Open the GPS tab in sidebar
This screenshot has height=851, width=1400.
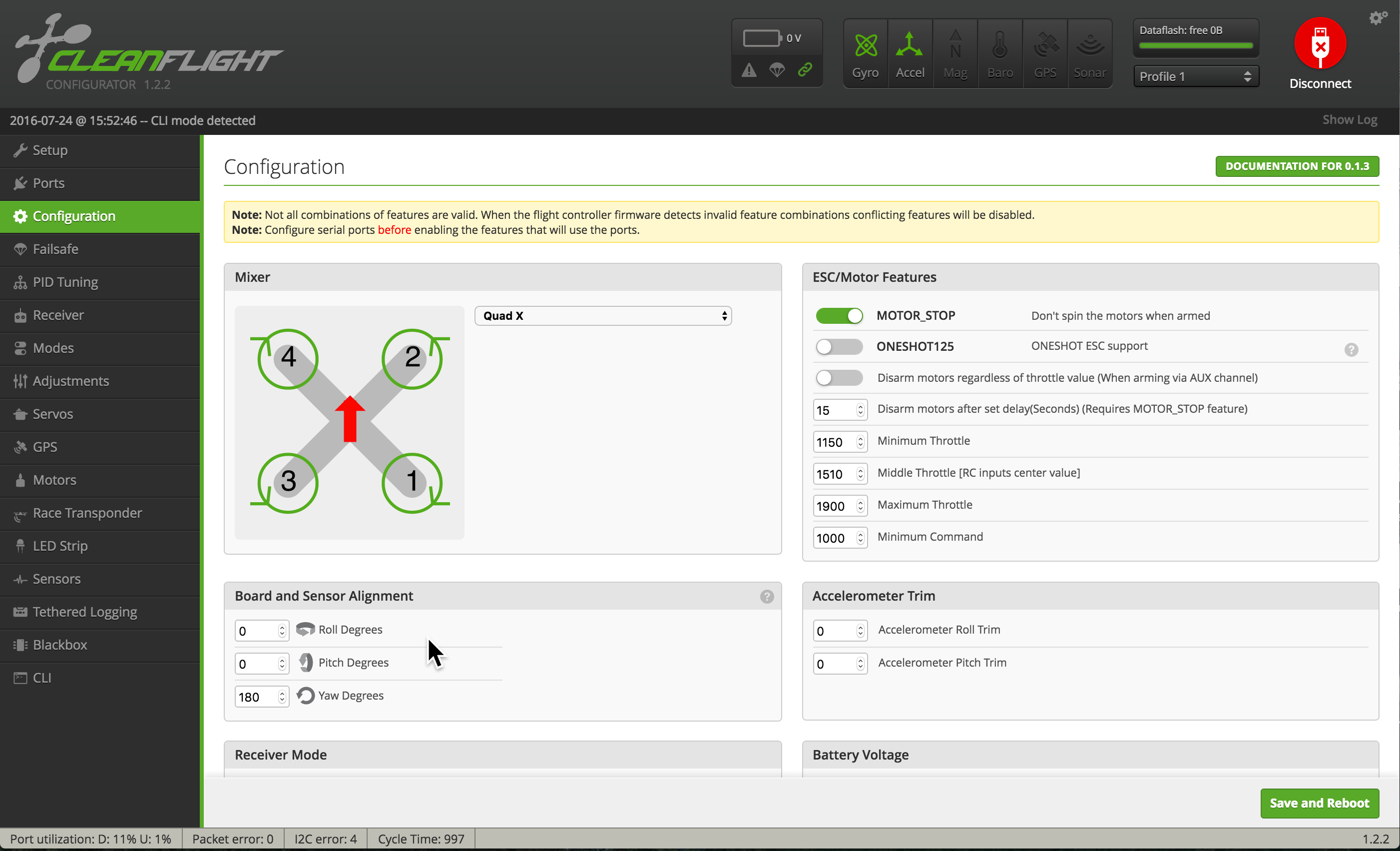pos(100,447)
